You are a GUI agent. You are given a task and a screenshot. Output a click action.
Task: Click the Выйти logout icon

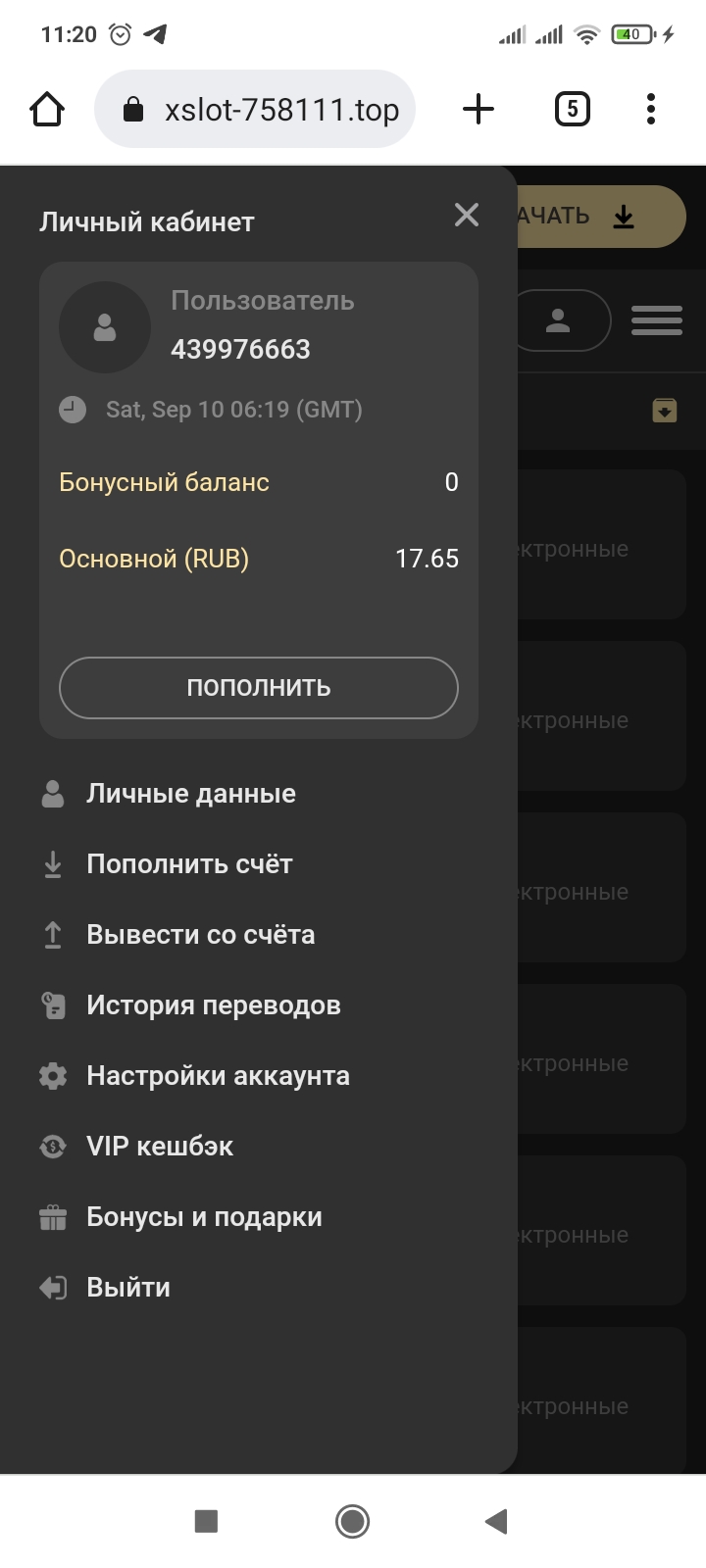pos(53,1288)
